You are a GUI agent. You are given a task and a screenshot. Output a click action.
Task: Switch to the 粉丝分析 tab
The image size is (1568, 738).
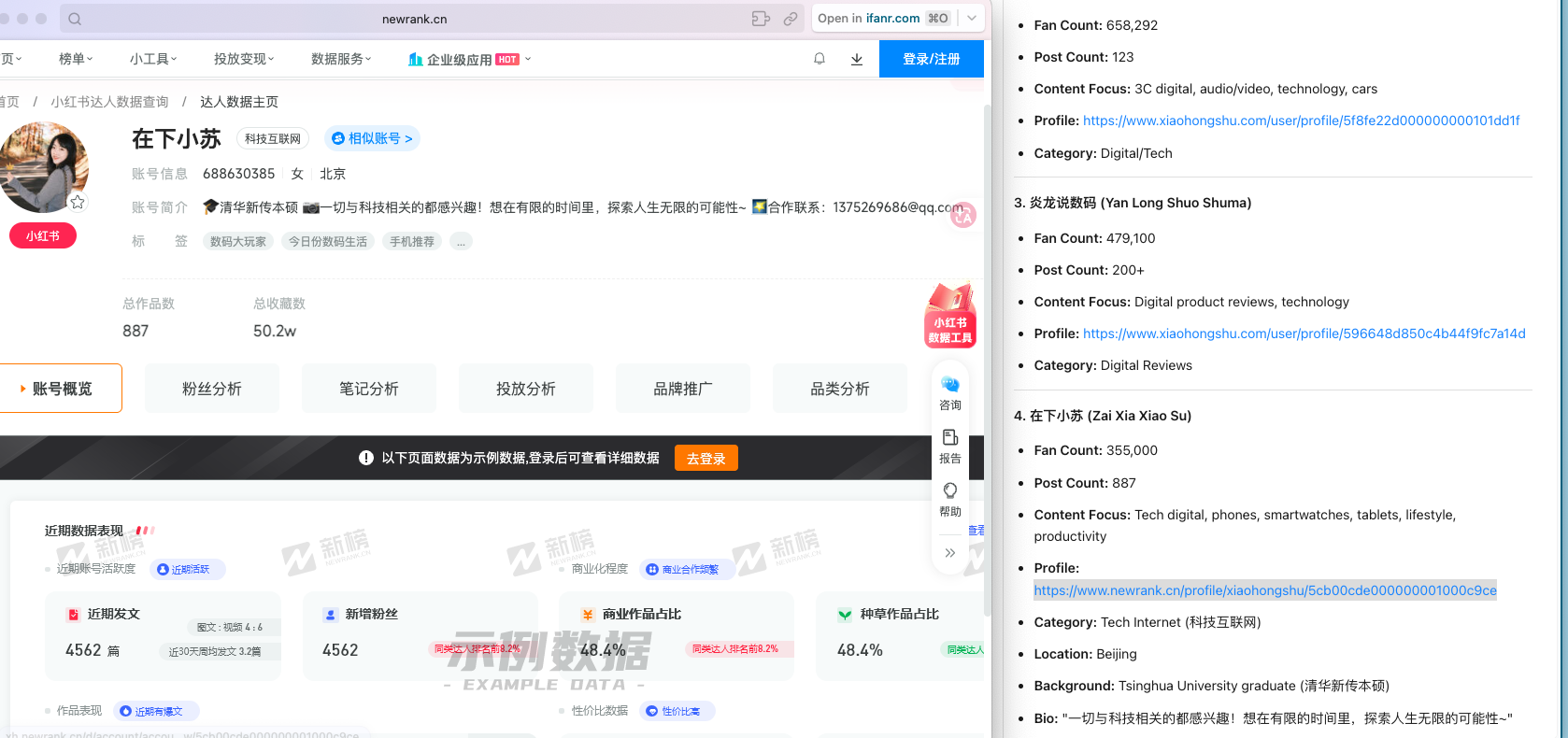point(212,389)
